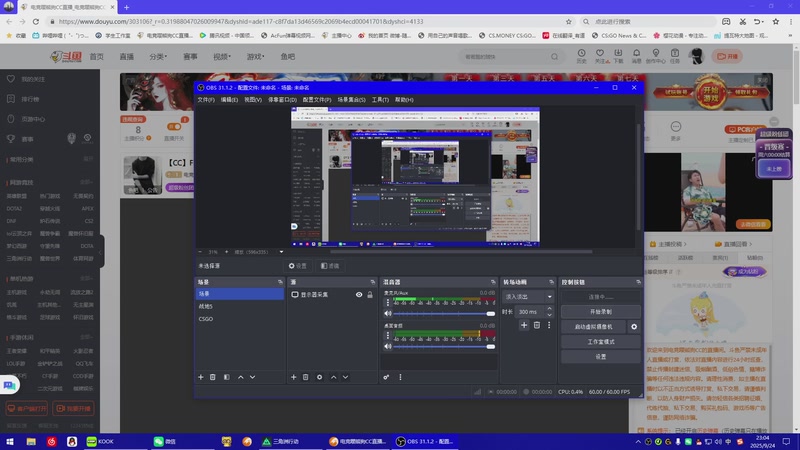The image size is (800, 450).
Task: Mute 桌面音频 speaker icon
Action: (388, 346)
